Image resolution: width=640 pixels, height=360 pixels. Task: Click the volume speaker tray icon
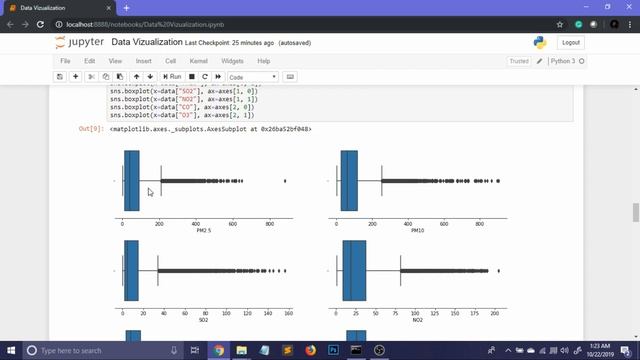(564, 350)
